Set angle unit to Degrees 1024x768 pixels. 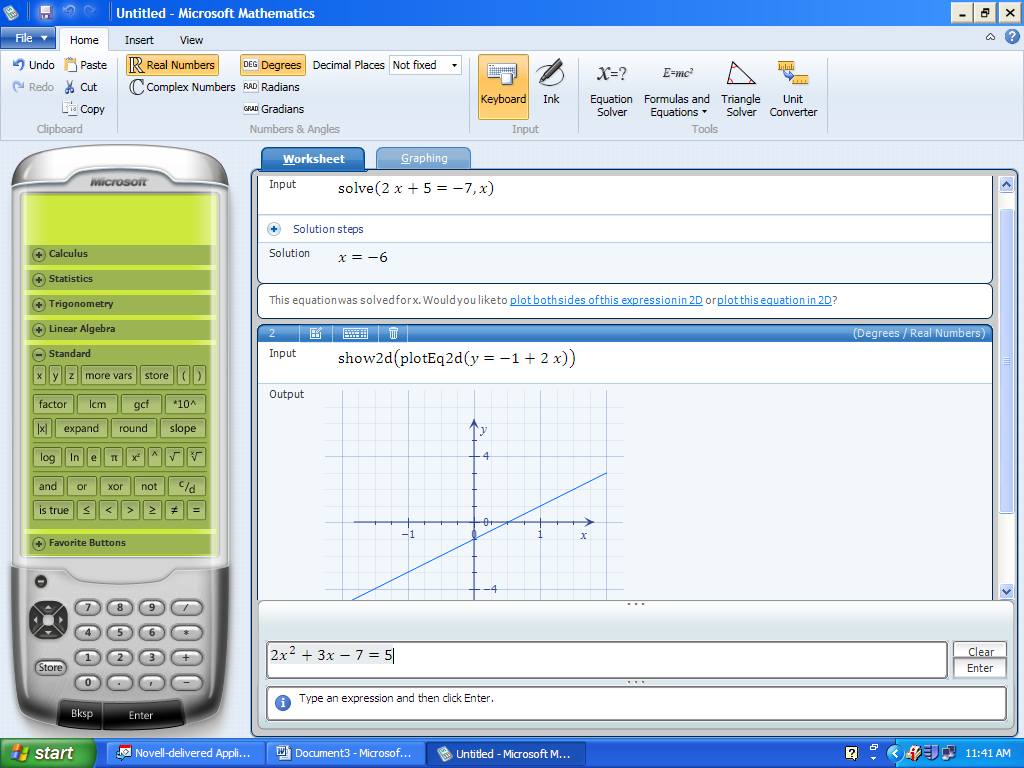272,65
